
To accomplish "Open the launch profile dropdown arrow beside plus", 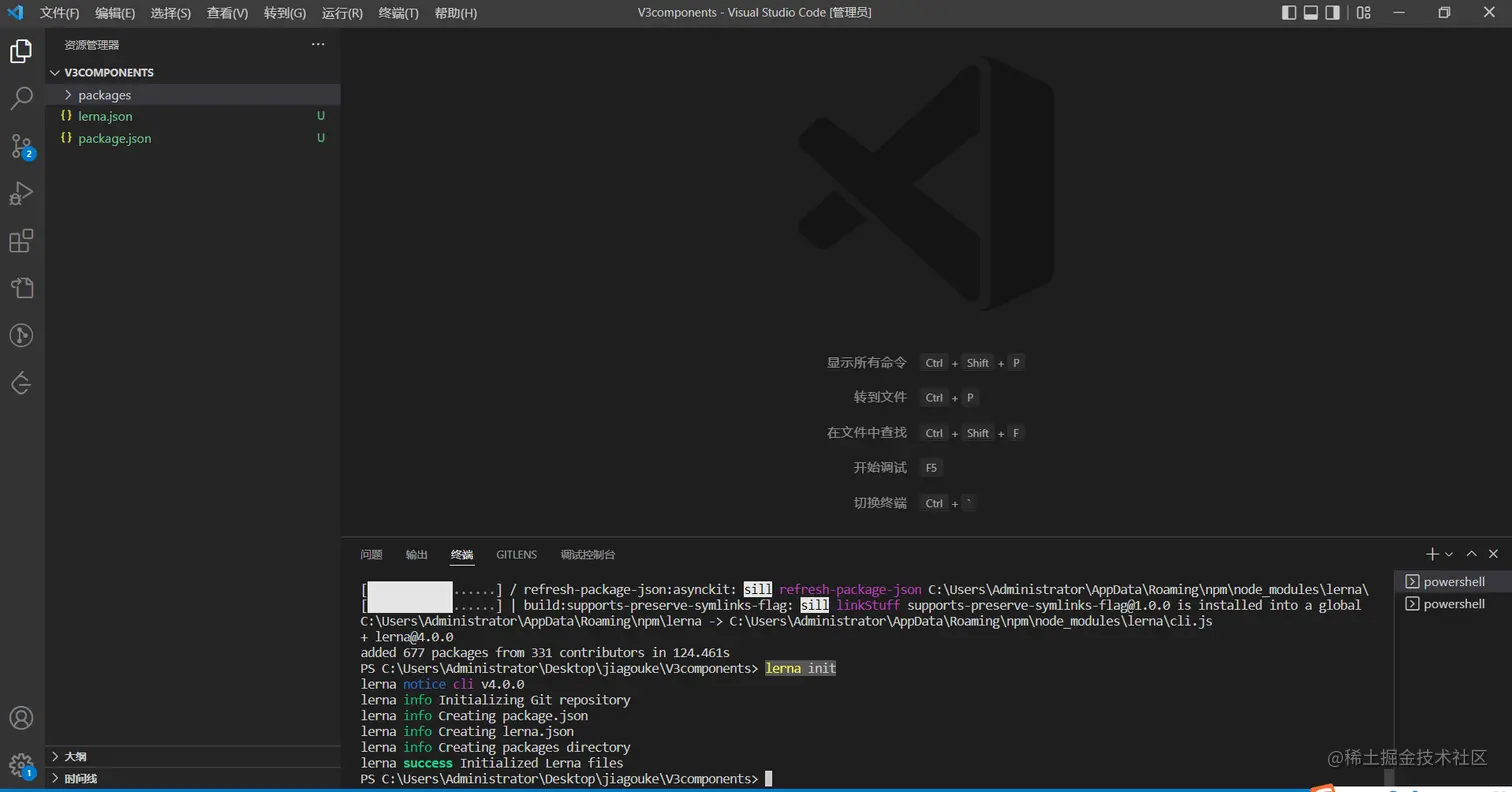I will click(x=1448, y=554).
